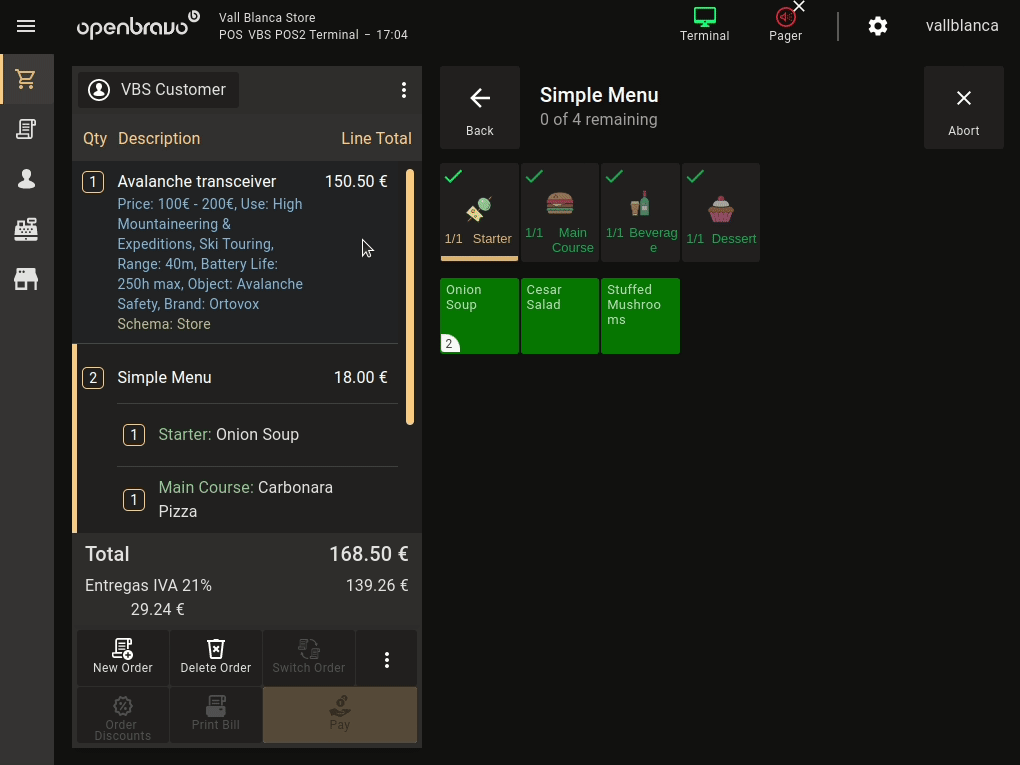1020x765 pixels.
Task: Open settings gear icon
Action: coord(877,26)
